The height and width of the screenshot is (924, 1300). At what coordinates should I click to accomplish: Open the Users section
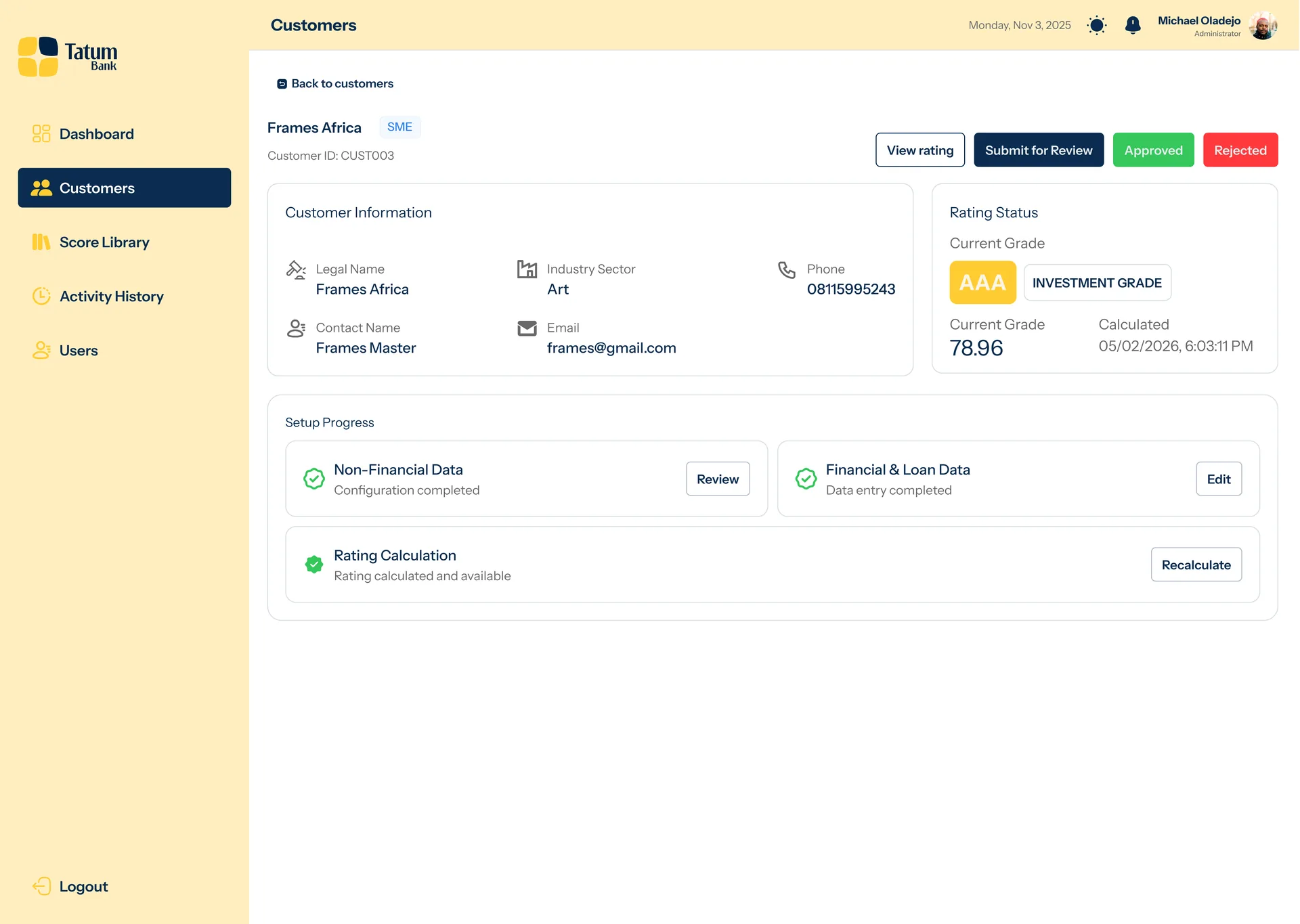click(x=79, y=351)
